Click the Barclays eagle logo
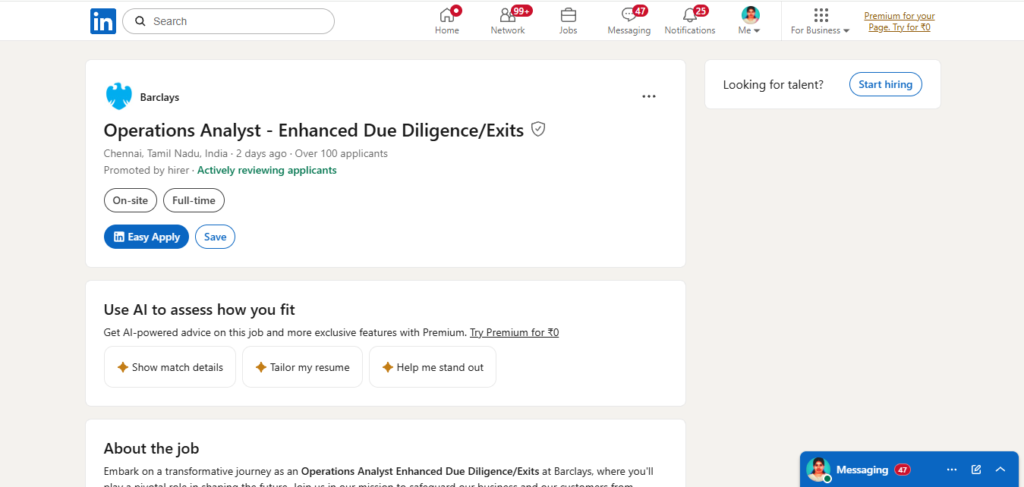This screenshot has height=487, width=1024. tap(119, 97)
